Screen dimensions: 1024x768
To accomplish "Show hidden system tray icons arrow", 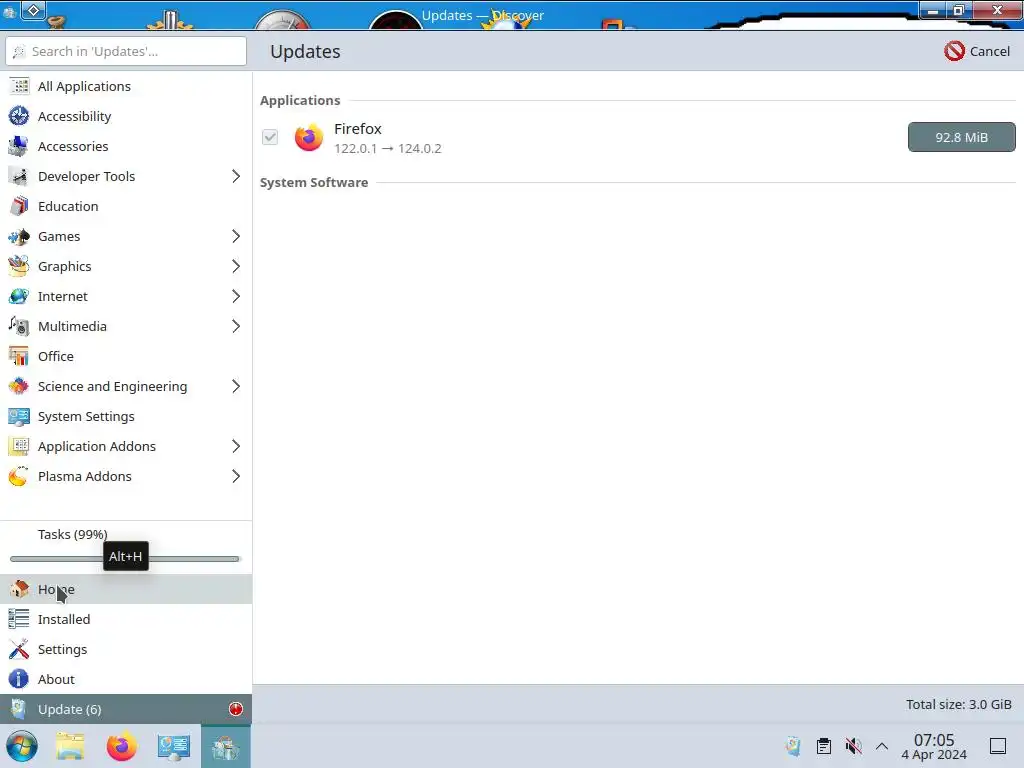I will (x=882, y=746).
